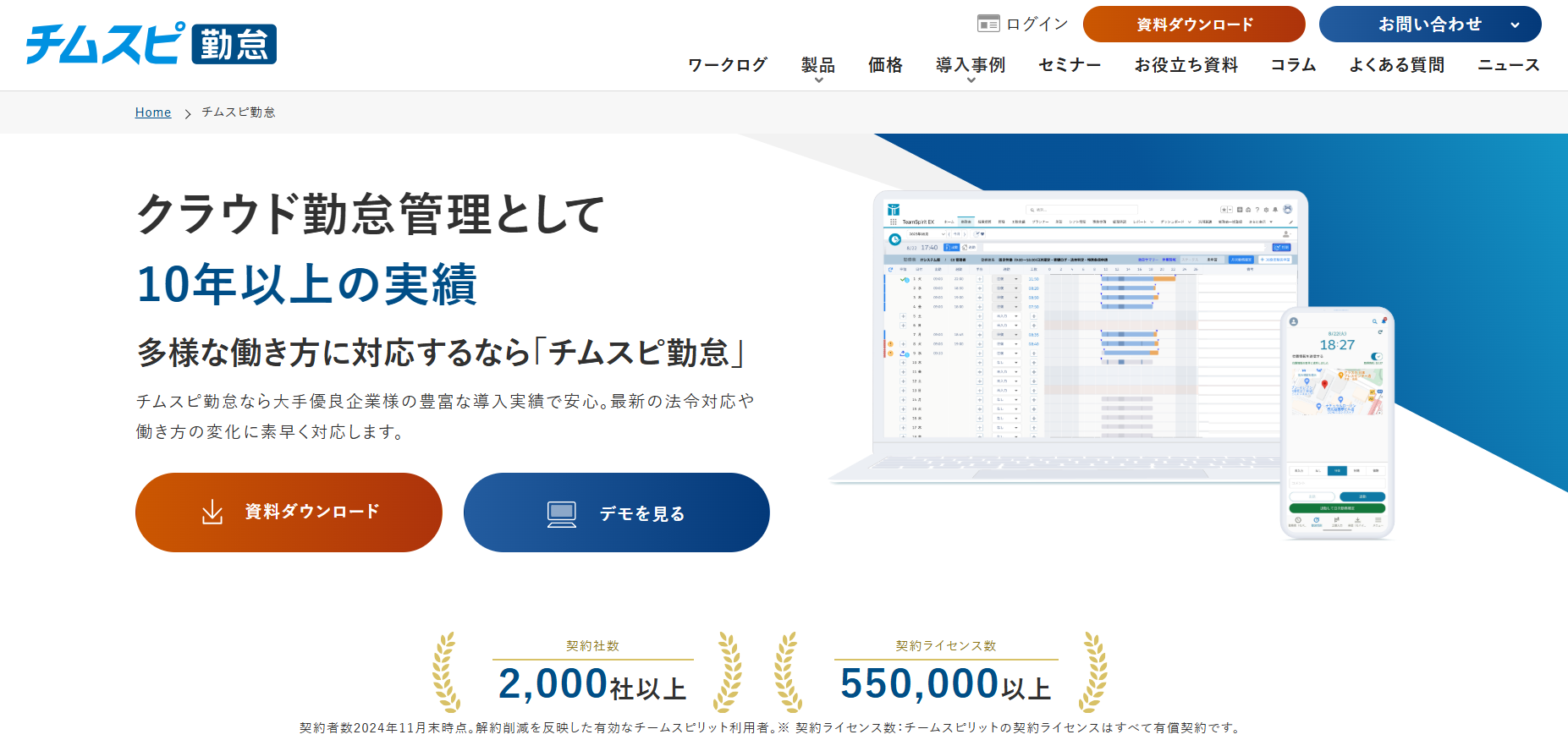1568x740 pixels.
Task: Click the クラウド勤怠管理として heading
Action: [371, 213]
